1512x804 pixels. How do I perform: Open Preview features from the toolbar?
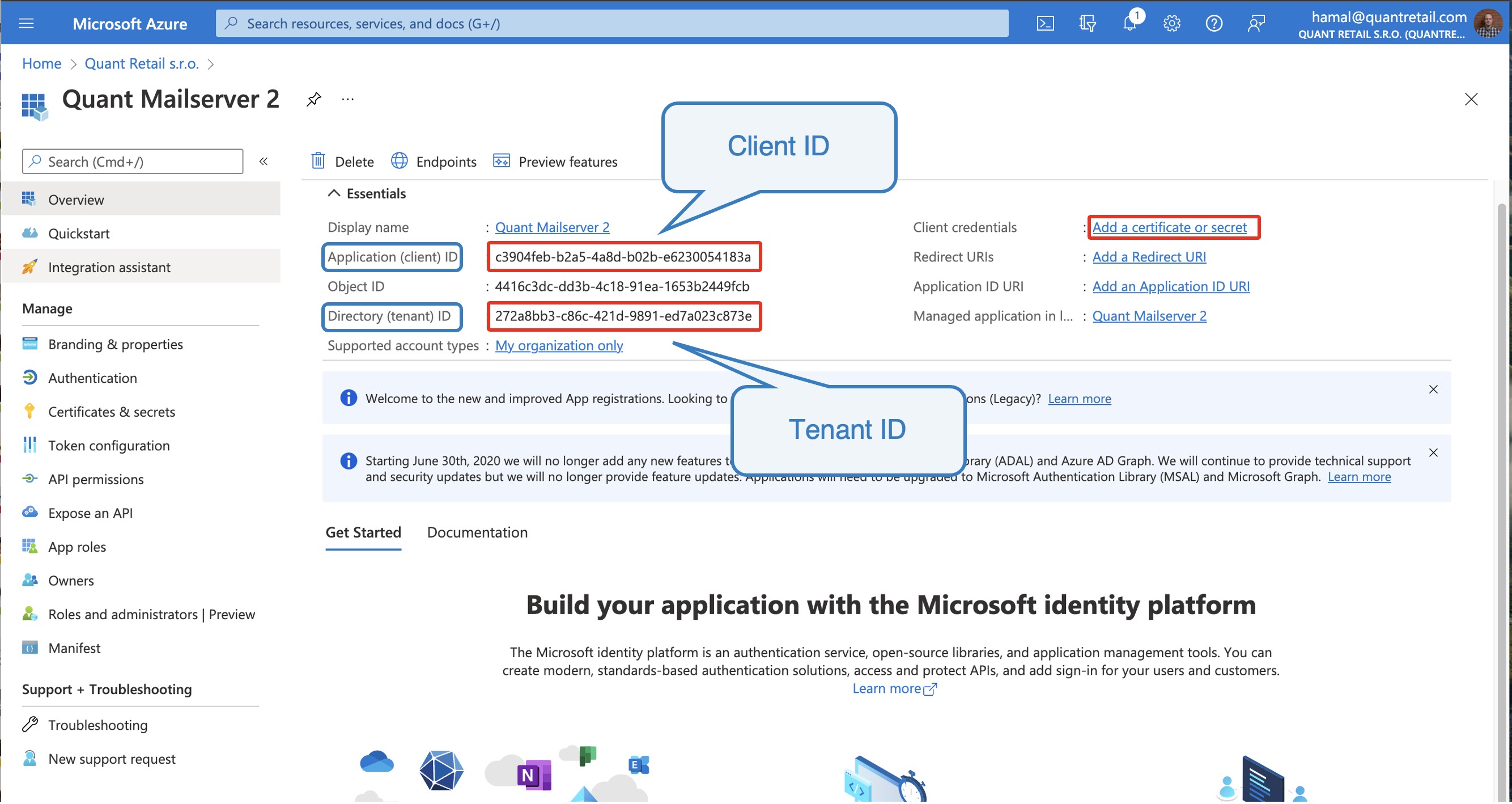(555, 162)
